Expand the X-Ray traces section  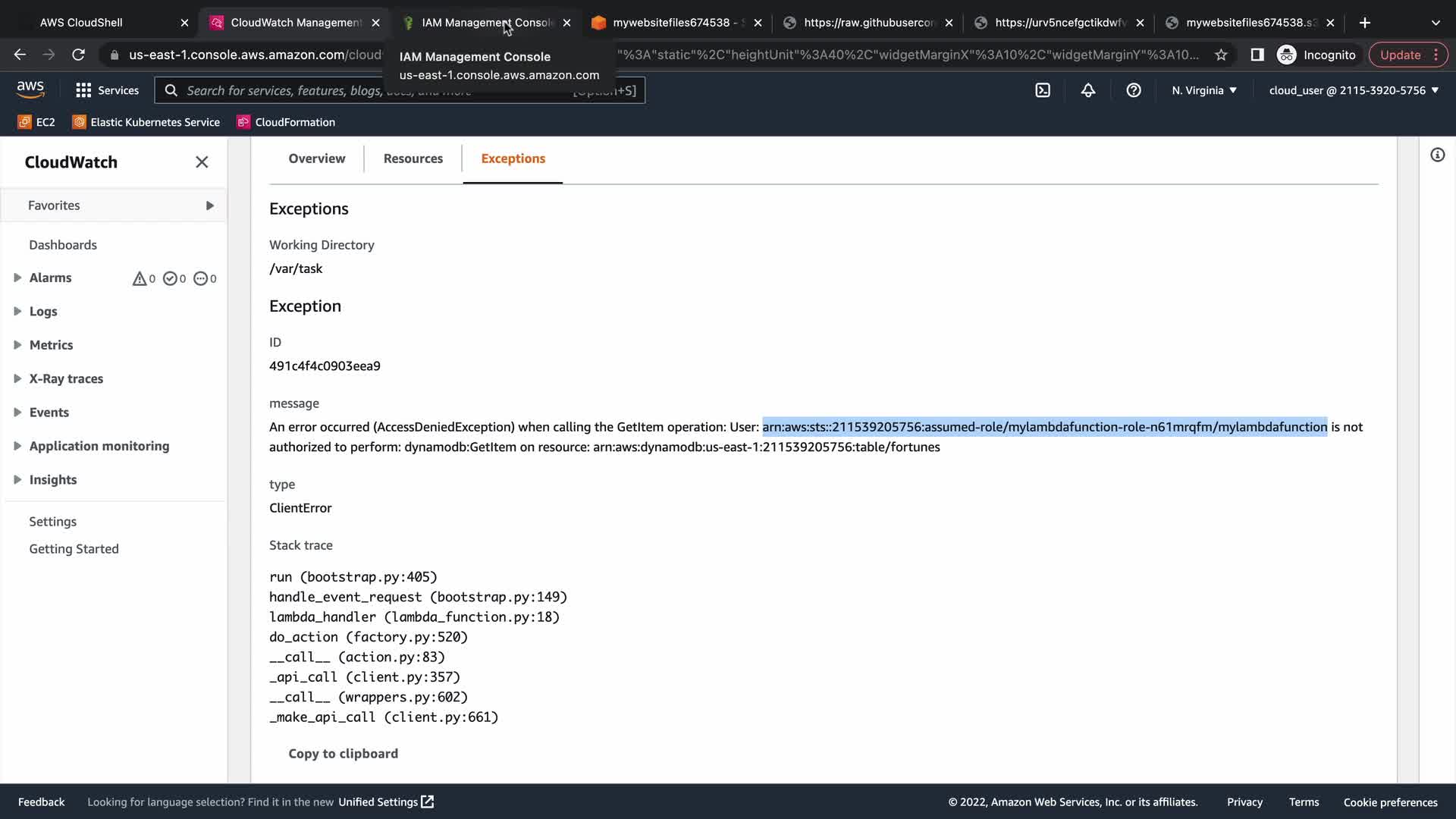tap(17, 378)
